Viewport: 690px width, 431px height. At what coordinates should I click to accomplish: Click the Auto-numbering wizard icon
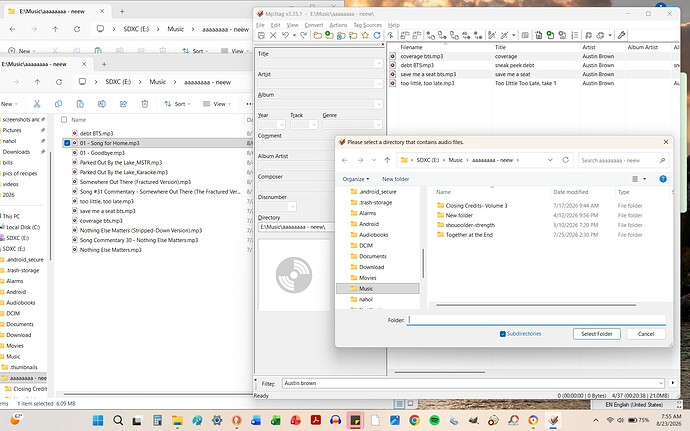tap(575, 35)
